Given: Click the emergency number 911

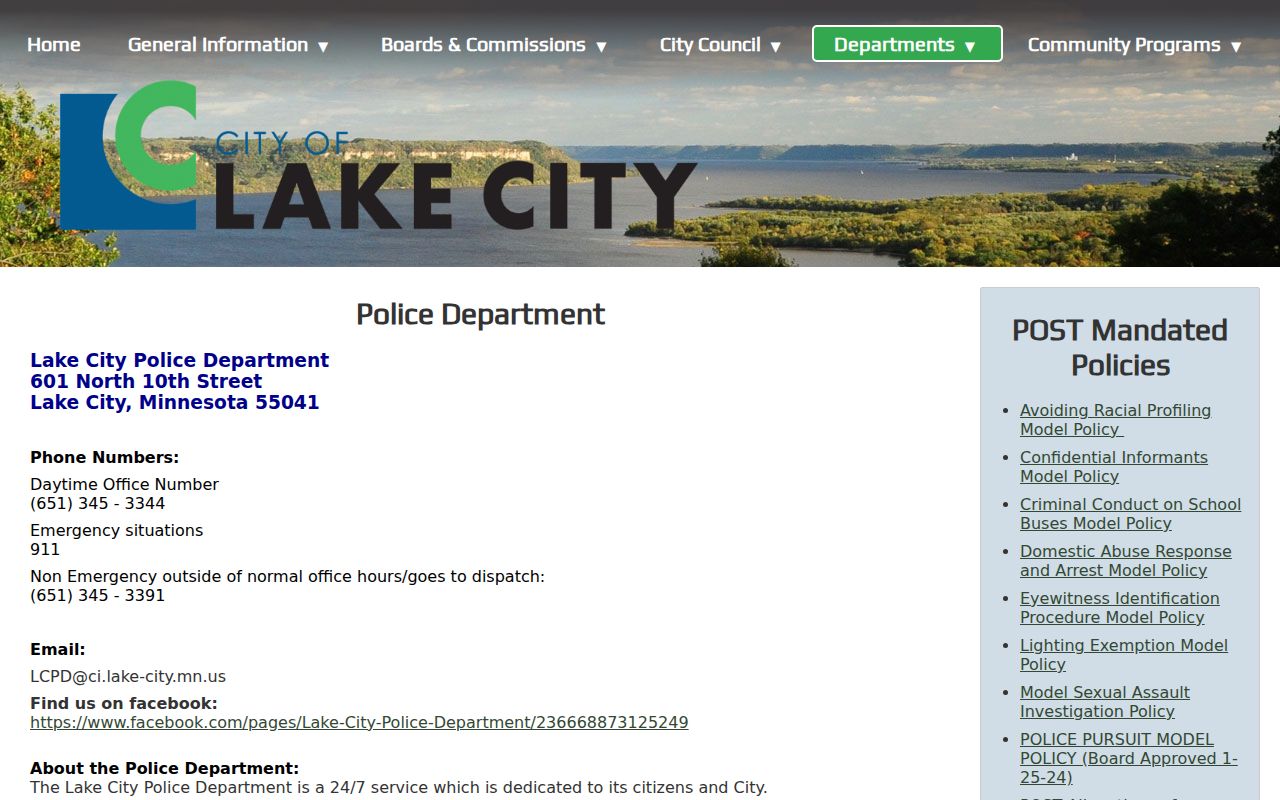Looking at the screenshot, I should click(x=45, y=549).
